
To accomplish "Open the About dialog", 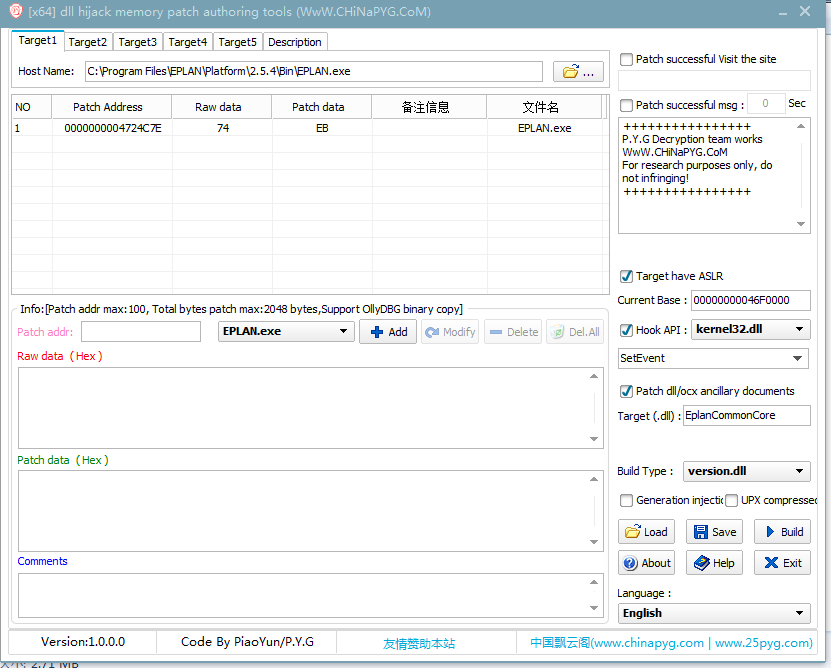I will (646, 563).
